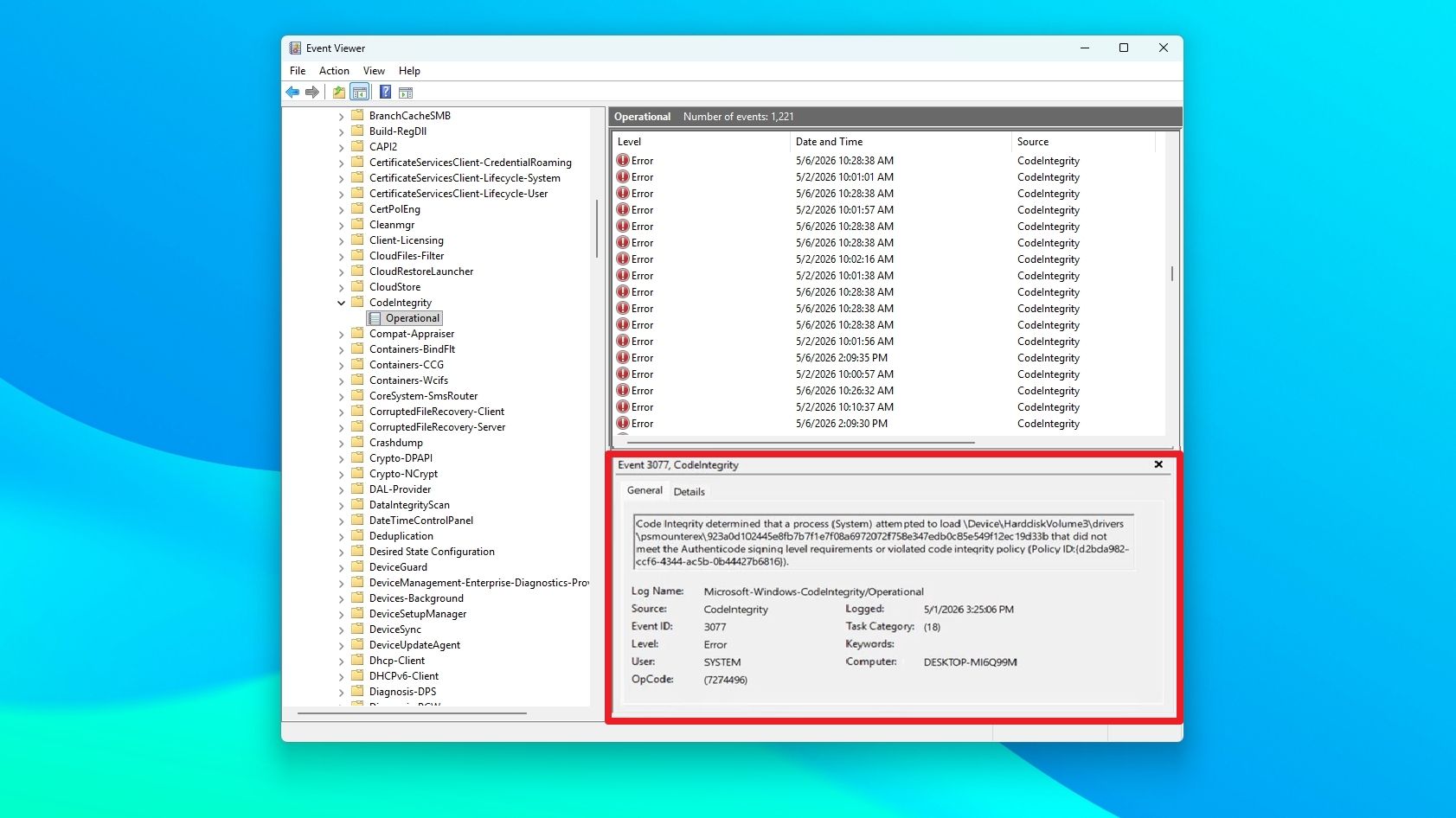Click the event dated 5/2/2026 10:01:56 AM
Image resolution: width=1456 pixels, height=818 pixels.
(x=888, y=342)
